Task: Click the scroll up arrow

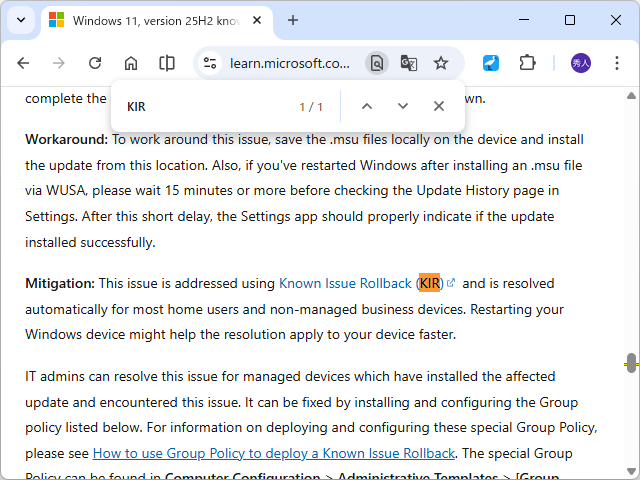Action: pyautogui.click(x=631, y=96)
